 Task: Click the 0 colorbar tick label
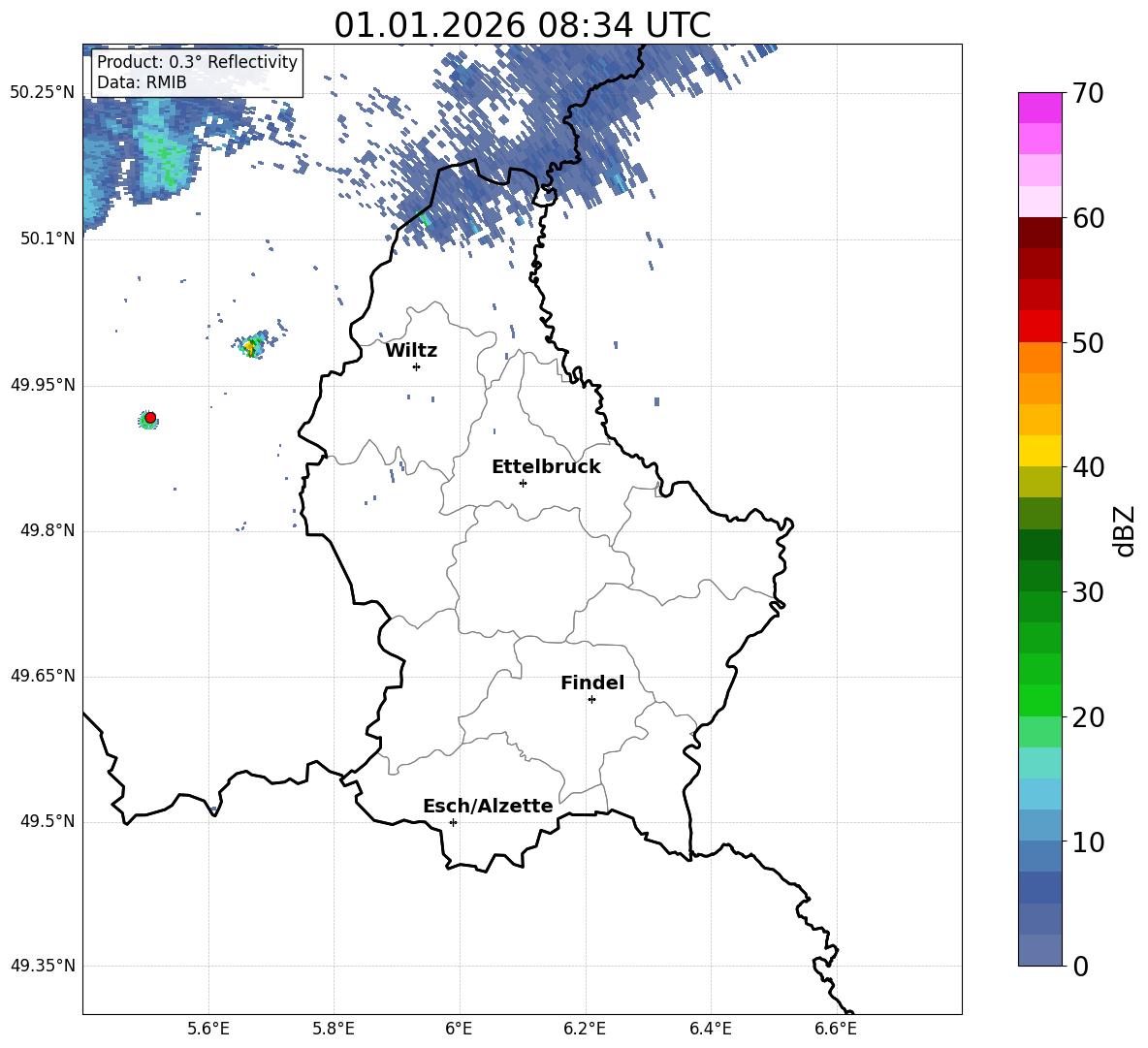click(1081, 967)
